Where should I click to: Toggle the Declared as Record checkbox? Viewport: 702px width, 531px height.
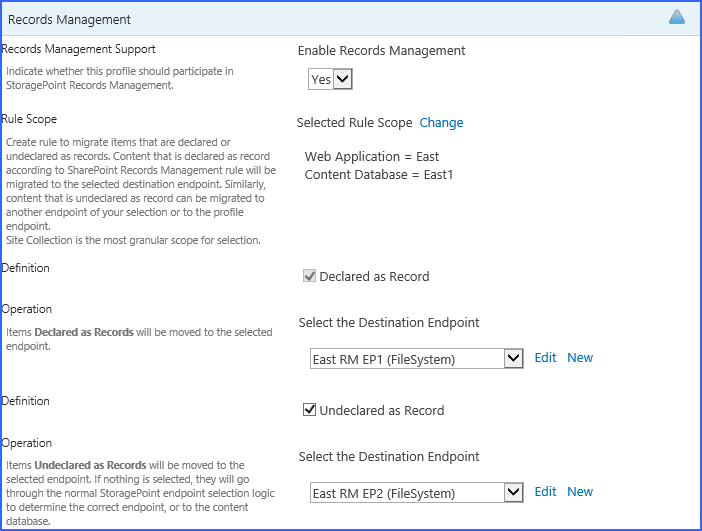pyautogui.click(x=310, y=276)
